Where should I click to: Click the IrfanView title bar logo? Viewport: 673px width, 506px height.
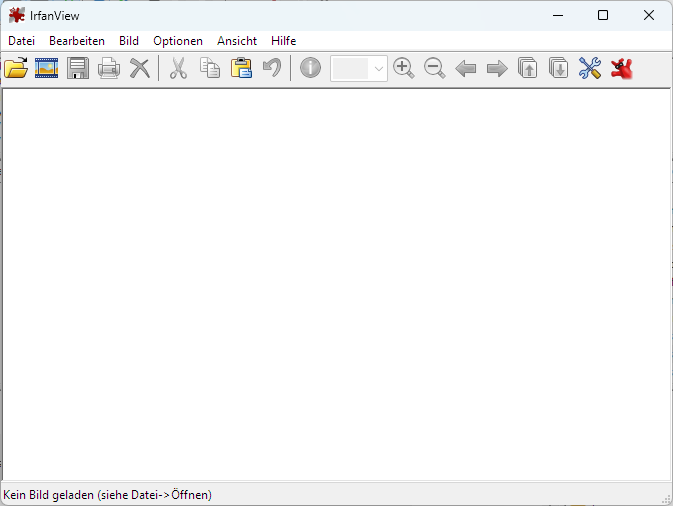coord(17,15)
